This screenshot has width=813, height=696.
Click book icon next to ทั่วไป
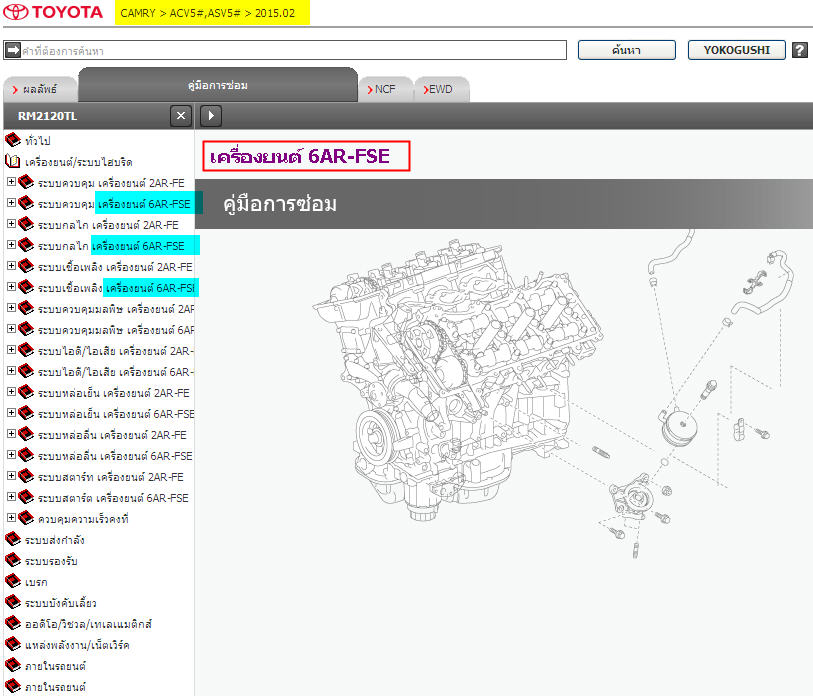click(12, 140)
